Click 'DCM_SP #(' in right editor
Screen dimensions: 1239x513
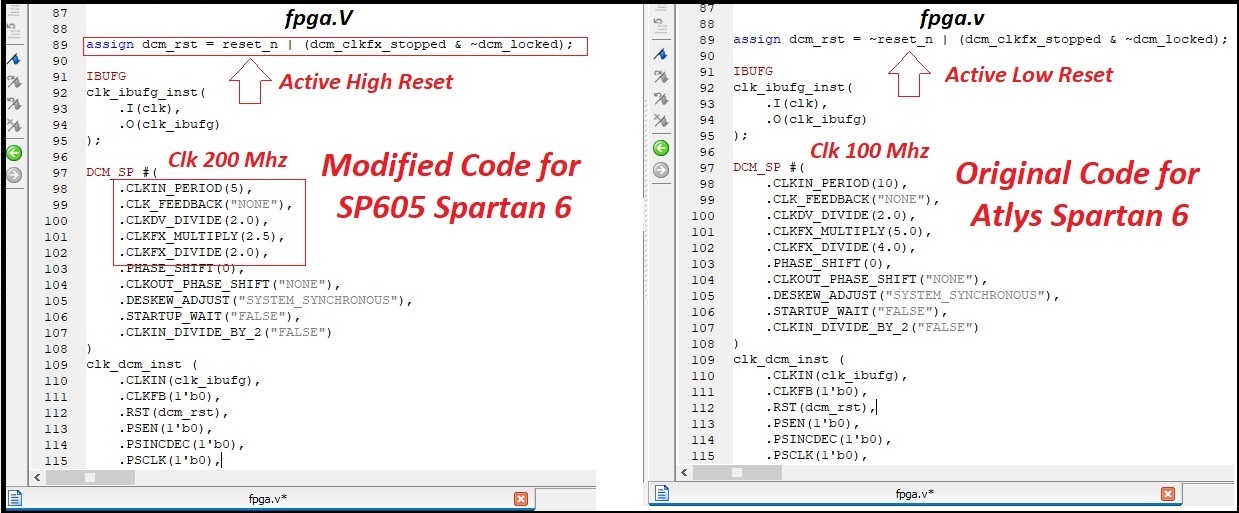[769, 167]
